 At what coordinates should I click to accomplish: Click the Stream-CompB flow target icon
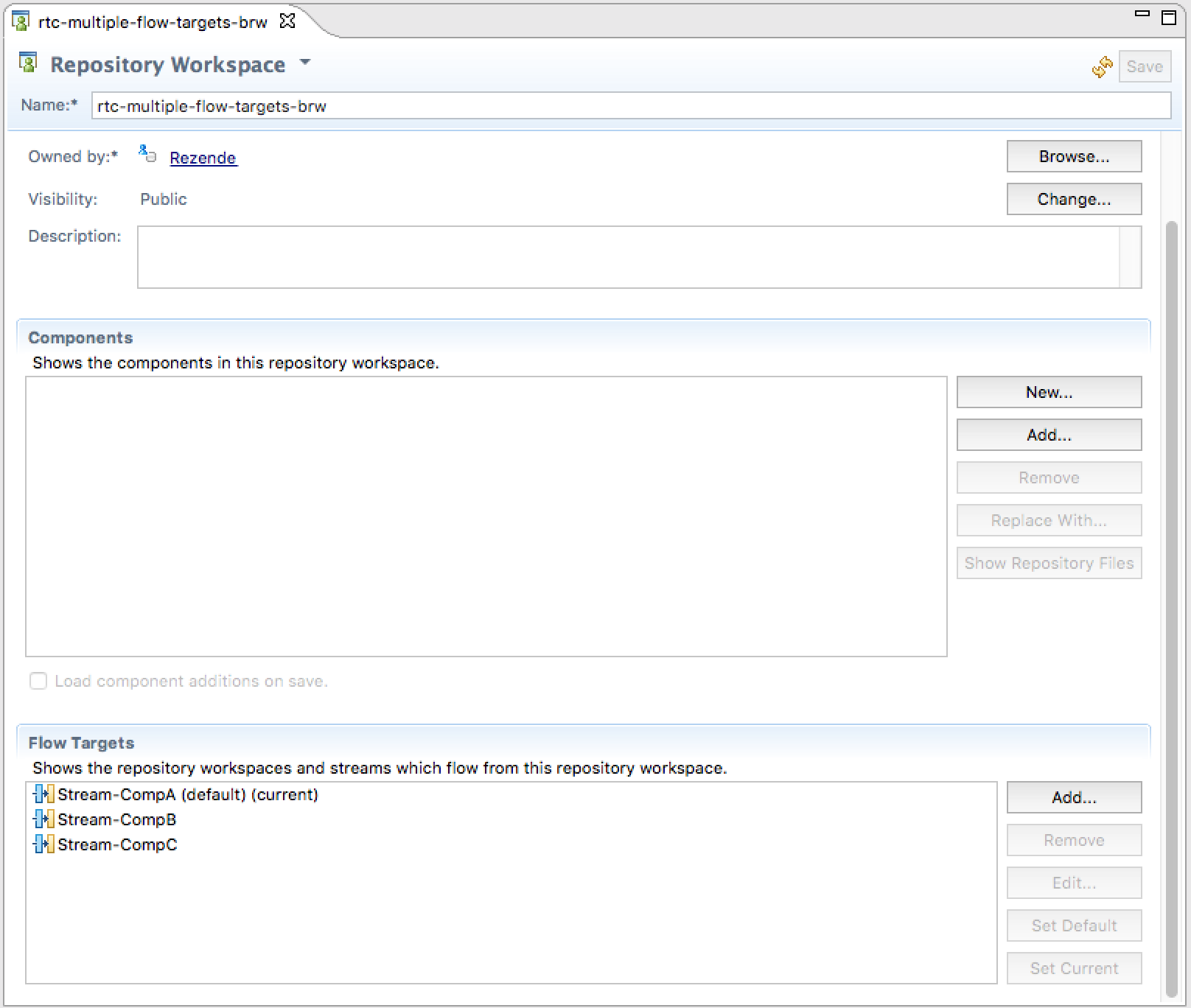pyautogui.click(x=44, y=819)
